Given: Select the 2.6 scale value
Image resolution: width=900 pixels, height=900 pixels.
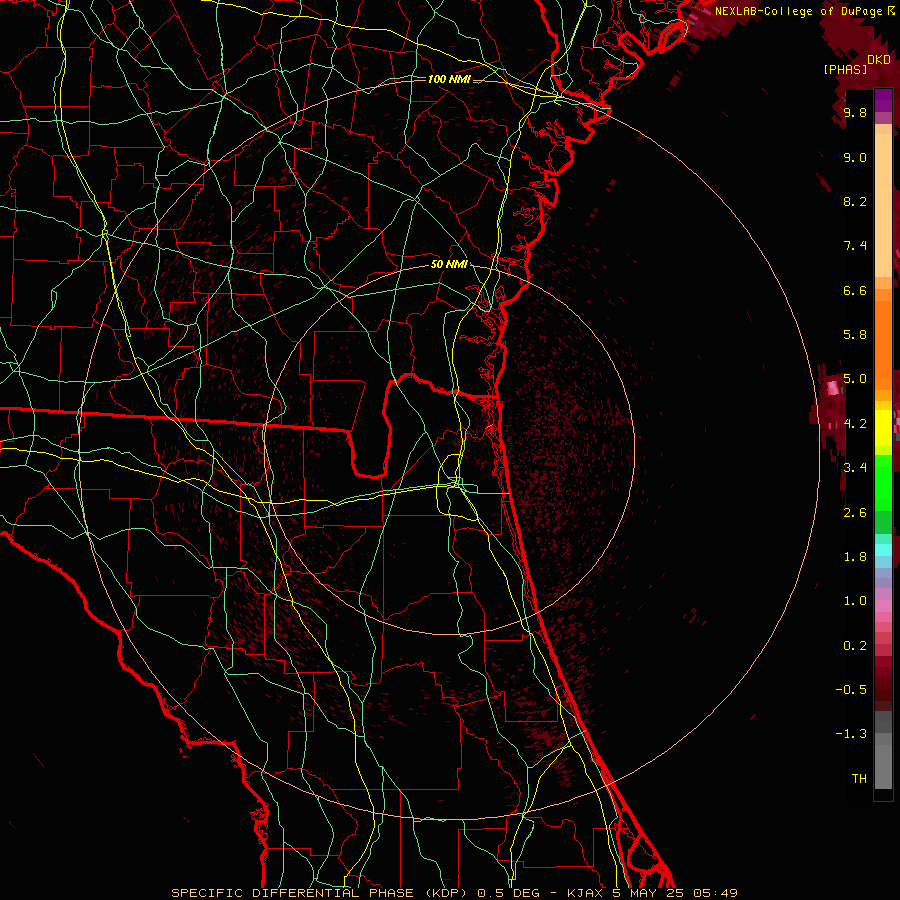Looking at the screenshot, I should tap(855, 512).
